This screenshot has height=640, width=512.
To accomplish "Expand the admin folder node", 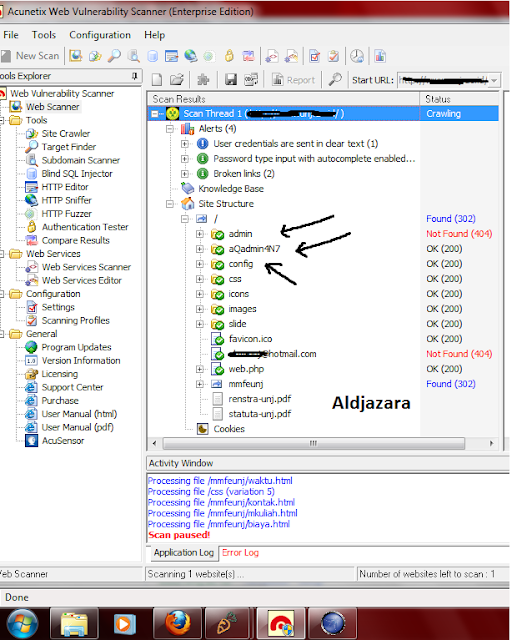I will click(x=200, y=234).
